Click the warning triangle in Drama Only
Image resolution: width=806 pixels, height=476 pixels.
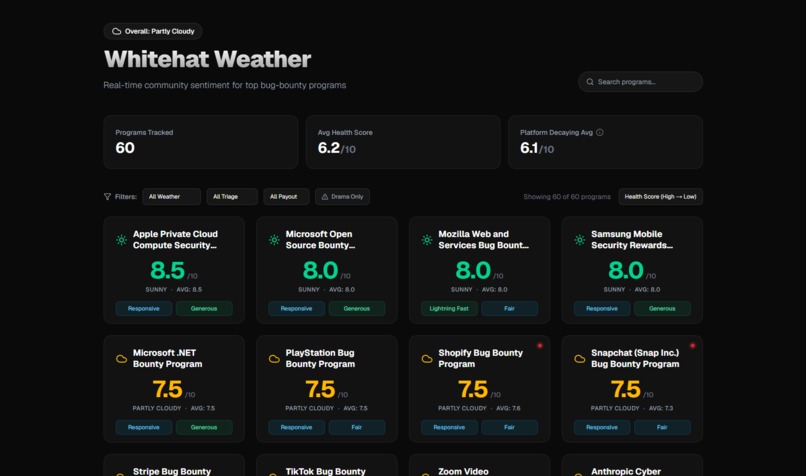(x=325, y=196)
